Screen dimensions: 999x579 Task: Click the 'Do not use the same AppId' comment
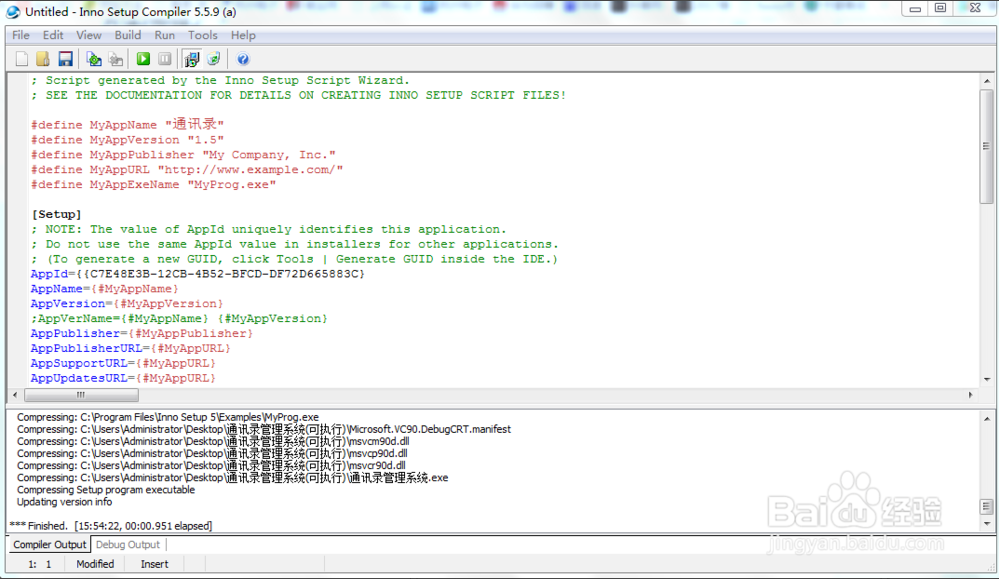[x=294, y=245]
